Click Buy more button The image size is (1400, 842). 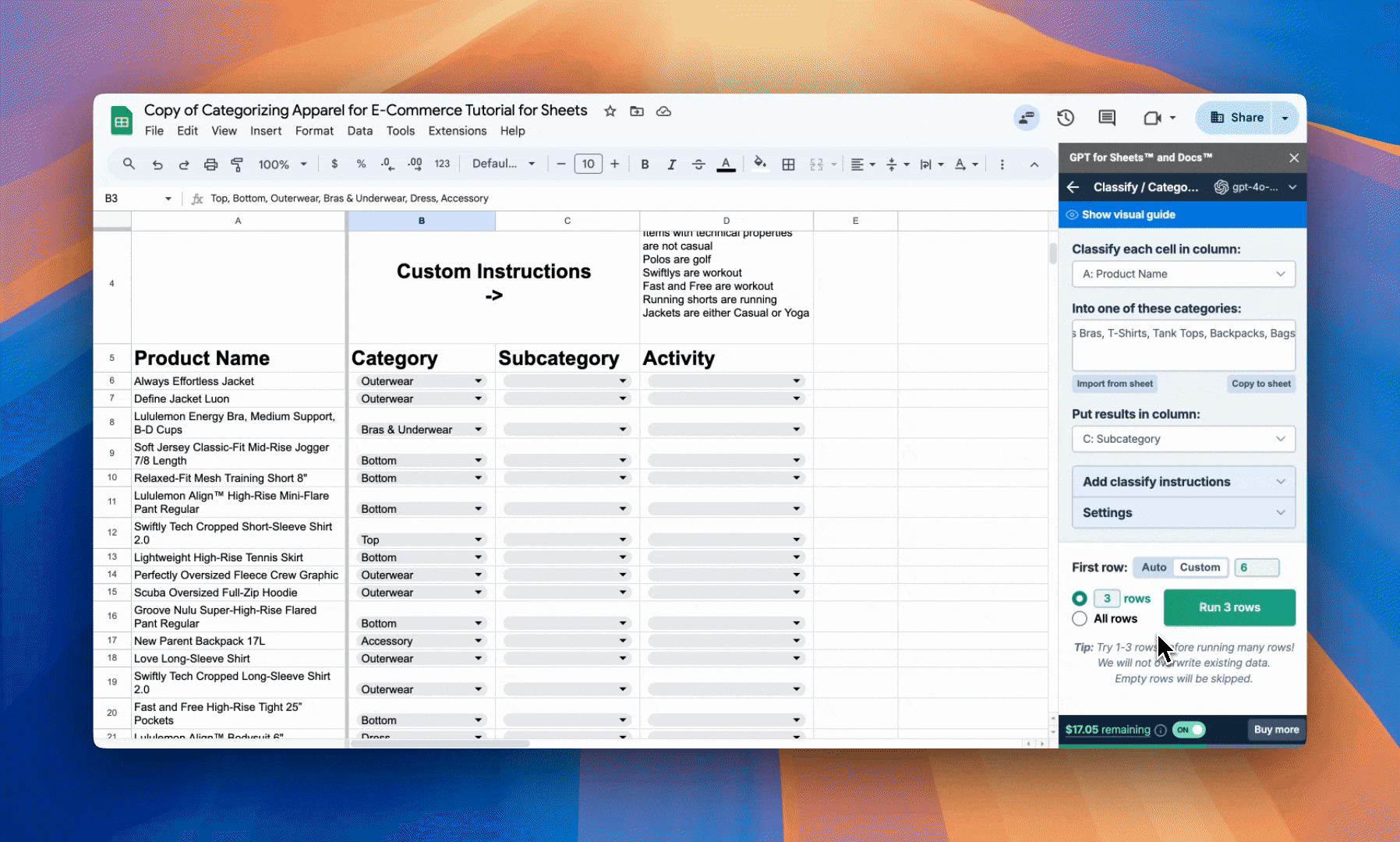pos(1276,730)
